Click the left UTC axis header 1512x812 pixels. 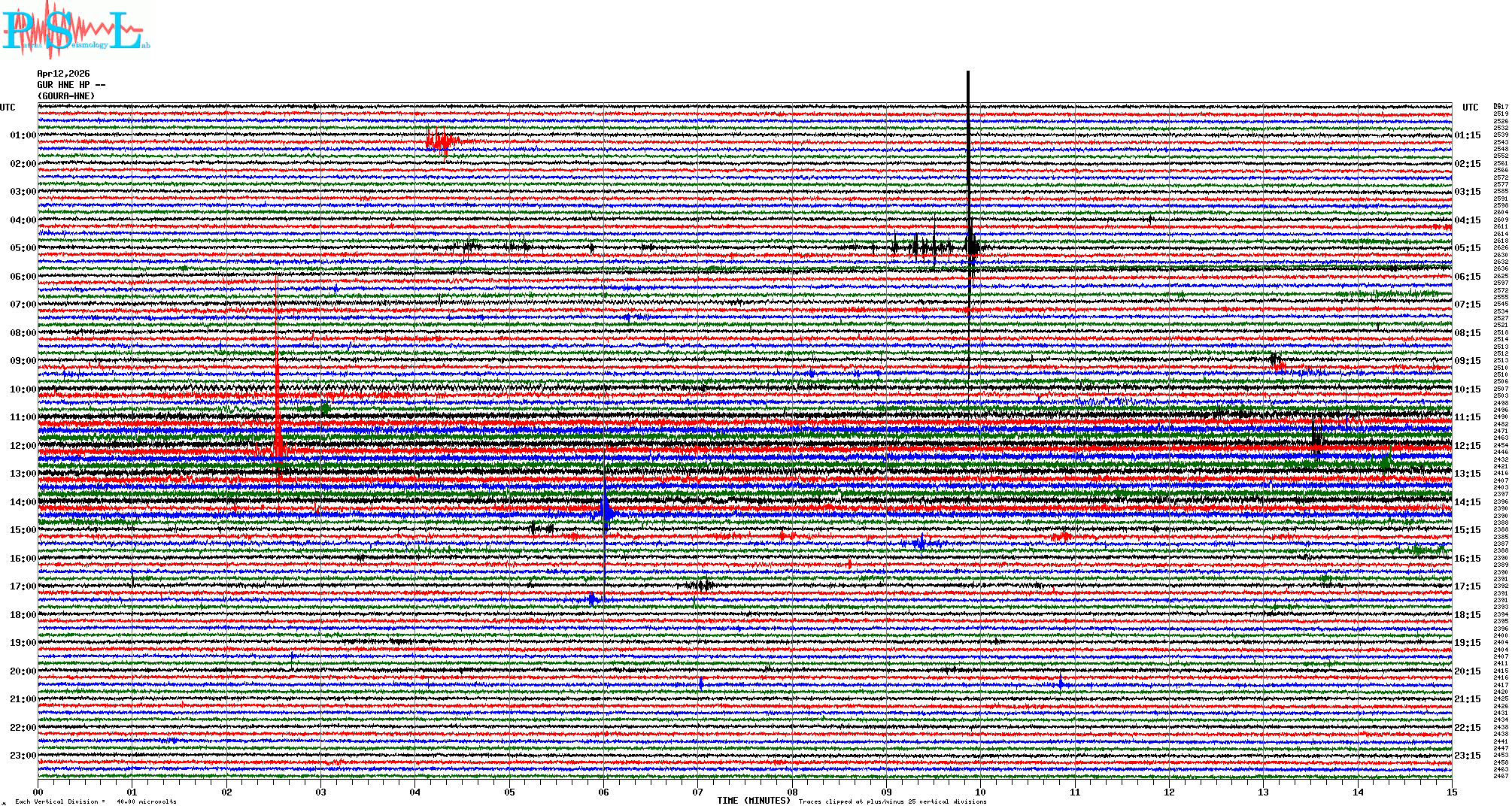8,108
